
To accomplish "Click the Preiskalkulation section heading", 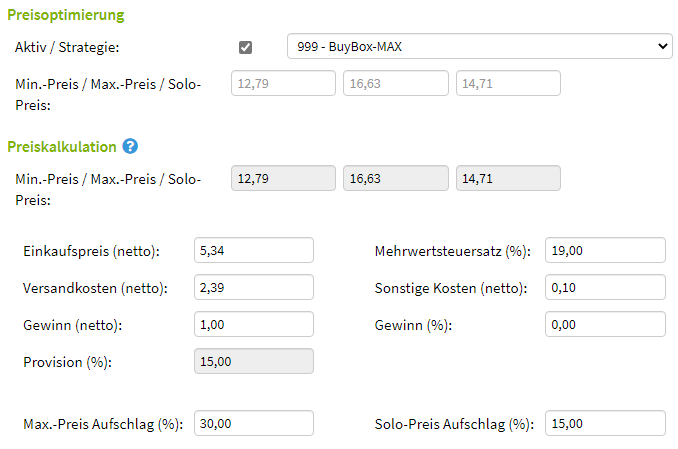I will click(x=62, y=147).
